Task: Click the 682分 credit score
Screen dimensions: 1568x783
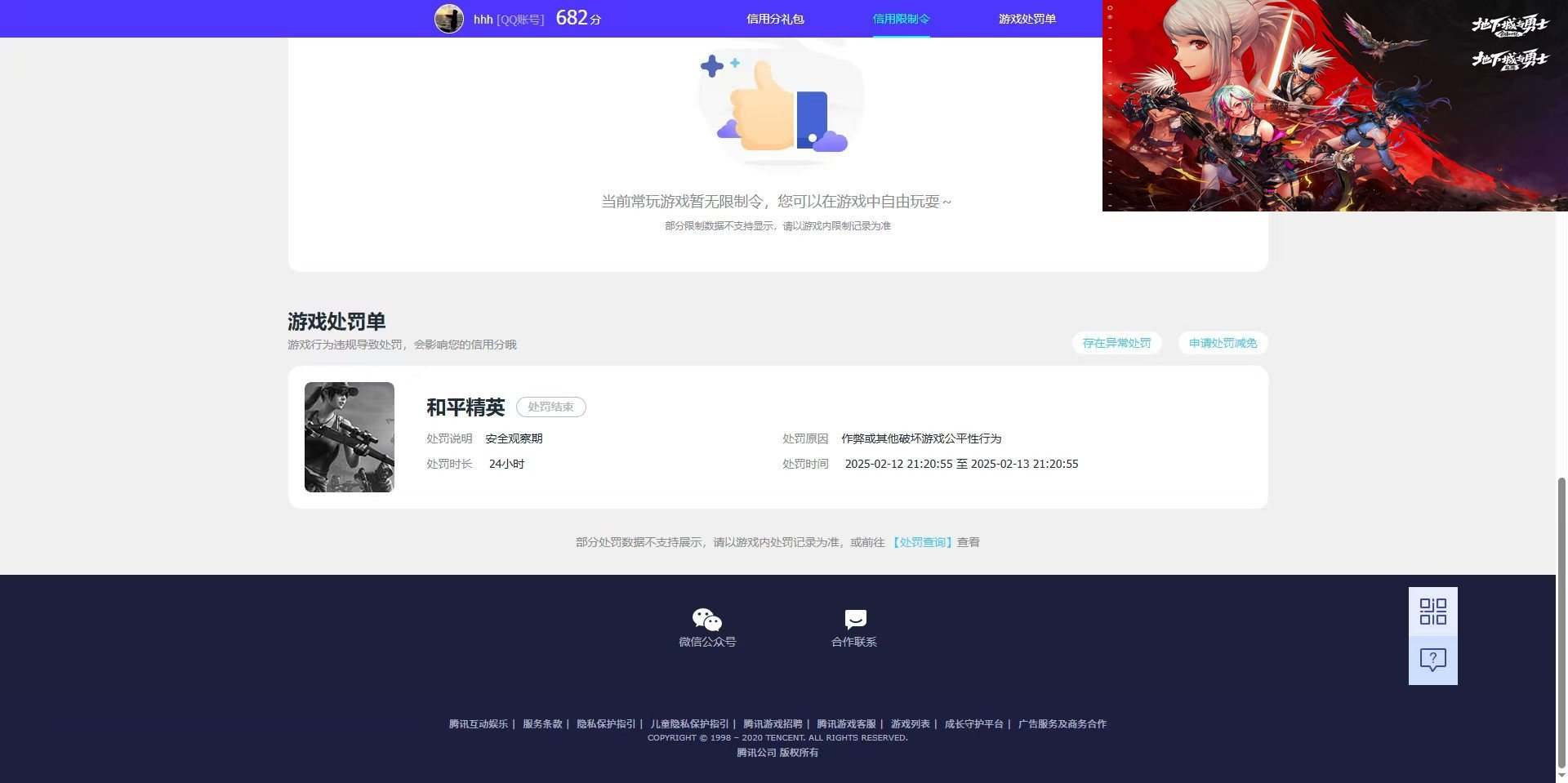Action: [578, 18]
